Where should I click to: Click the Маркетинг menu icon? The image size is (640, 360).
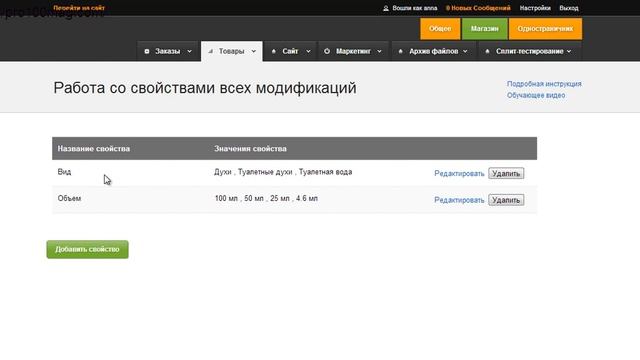tap(327, 51)
